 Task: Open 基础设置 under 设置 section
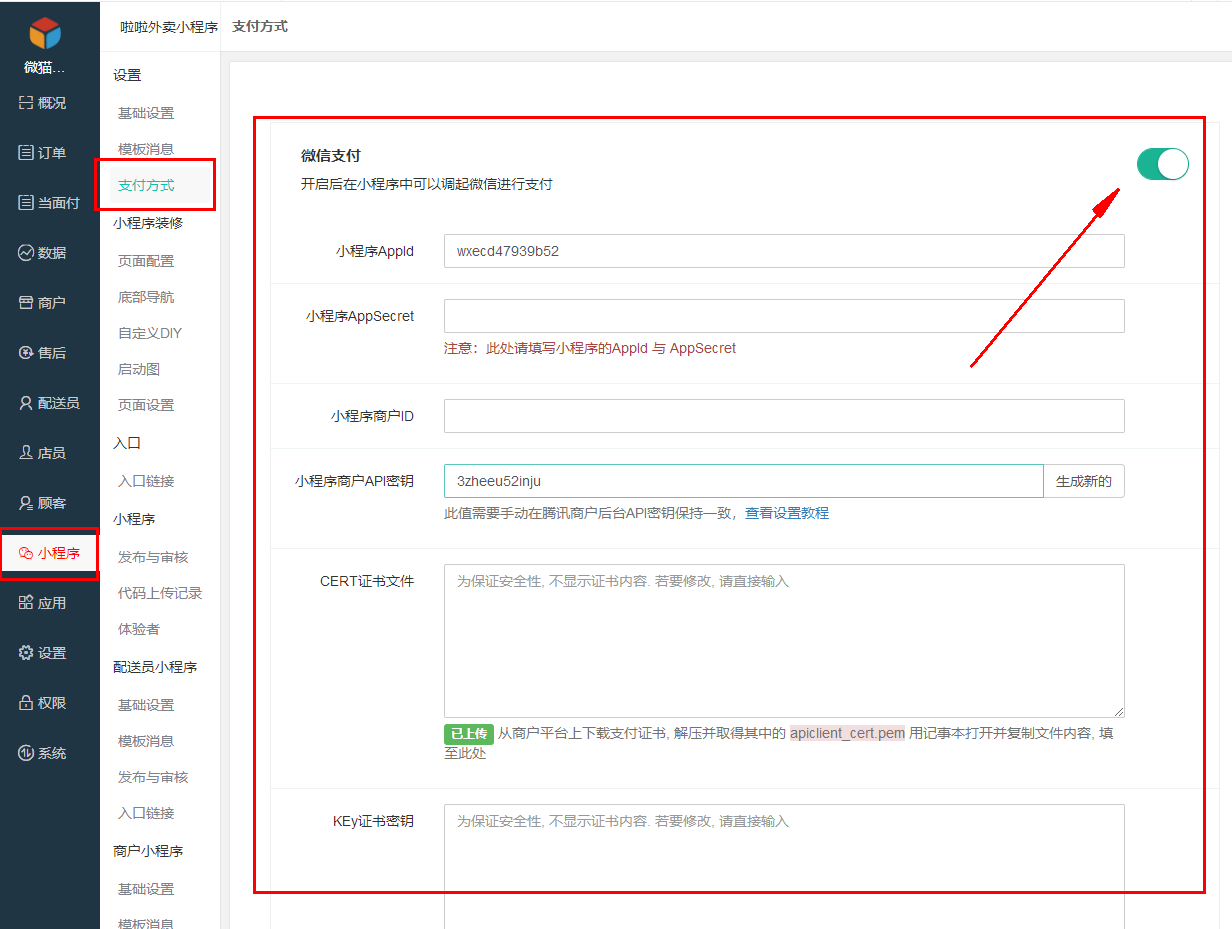(x=146, y=113)
